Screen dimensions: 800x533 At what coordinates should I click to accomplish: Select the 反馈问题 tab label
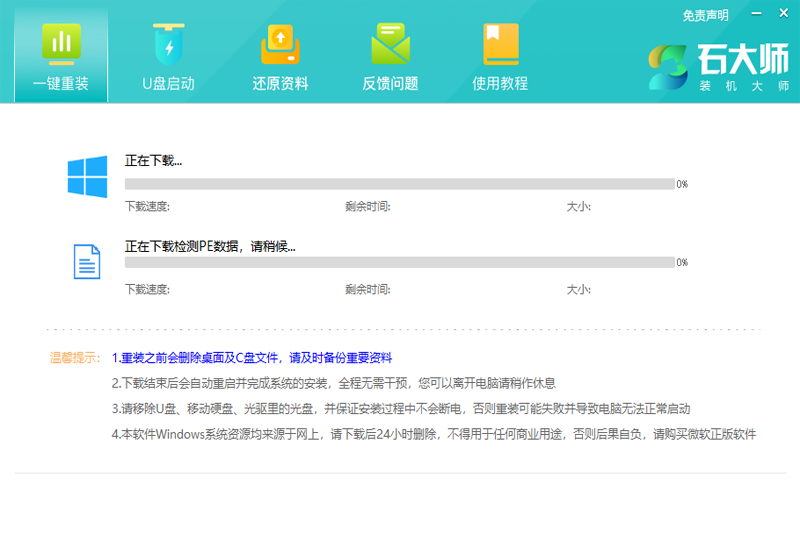point(390,83)
